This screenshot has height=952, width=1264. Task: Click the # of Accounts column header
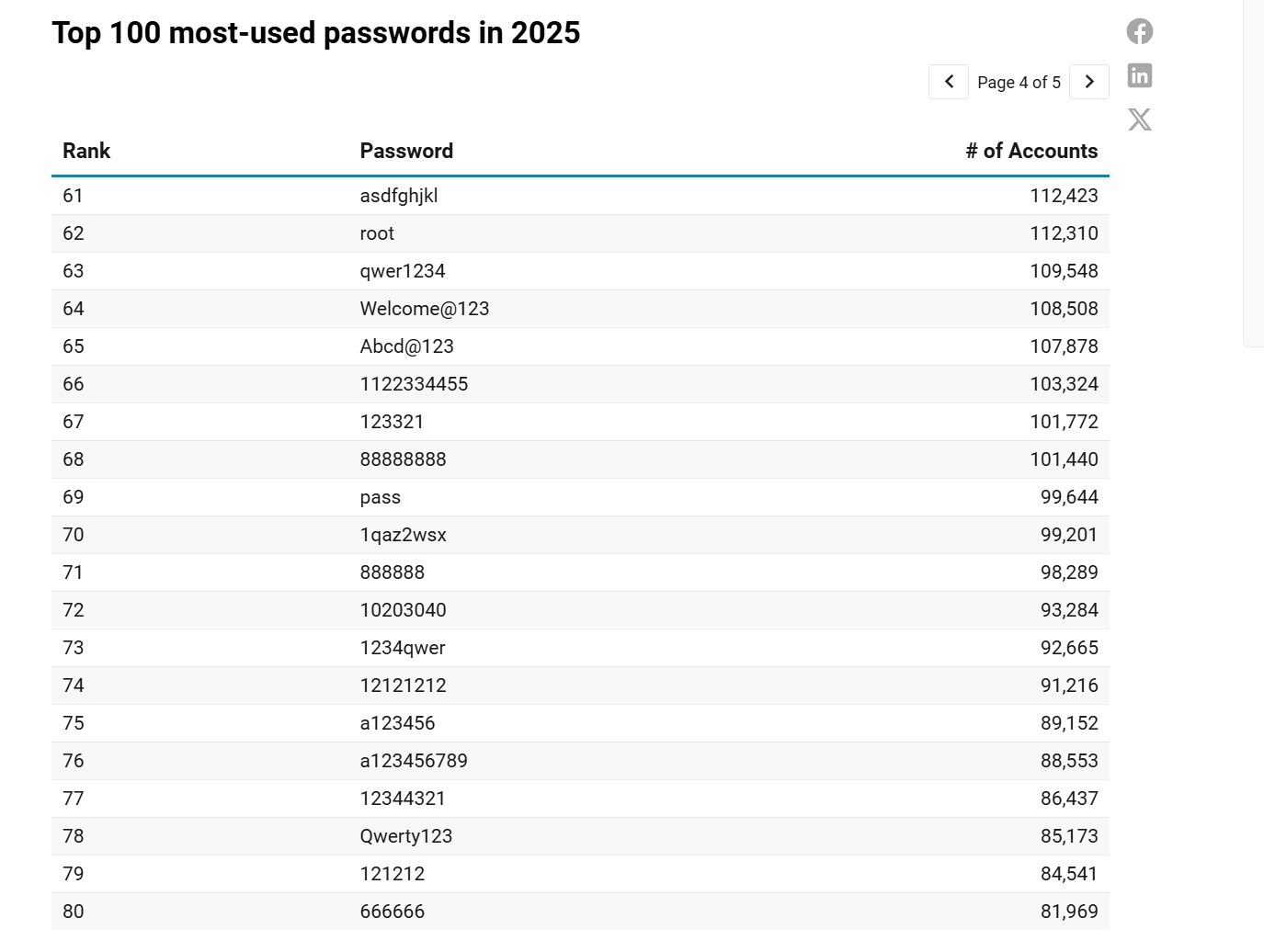(x=1031, y=151)
